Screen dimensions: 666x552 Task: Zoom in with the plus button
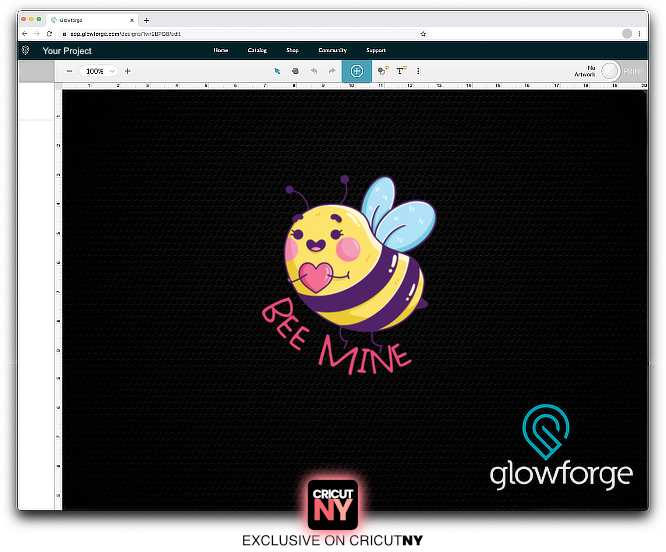pyautogui.click(x=127, y=71)
